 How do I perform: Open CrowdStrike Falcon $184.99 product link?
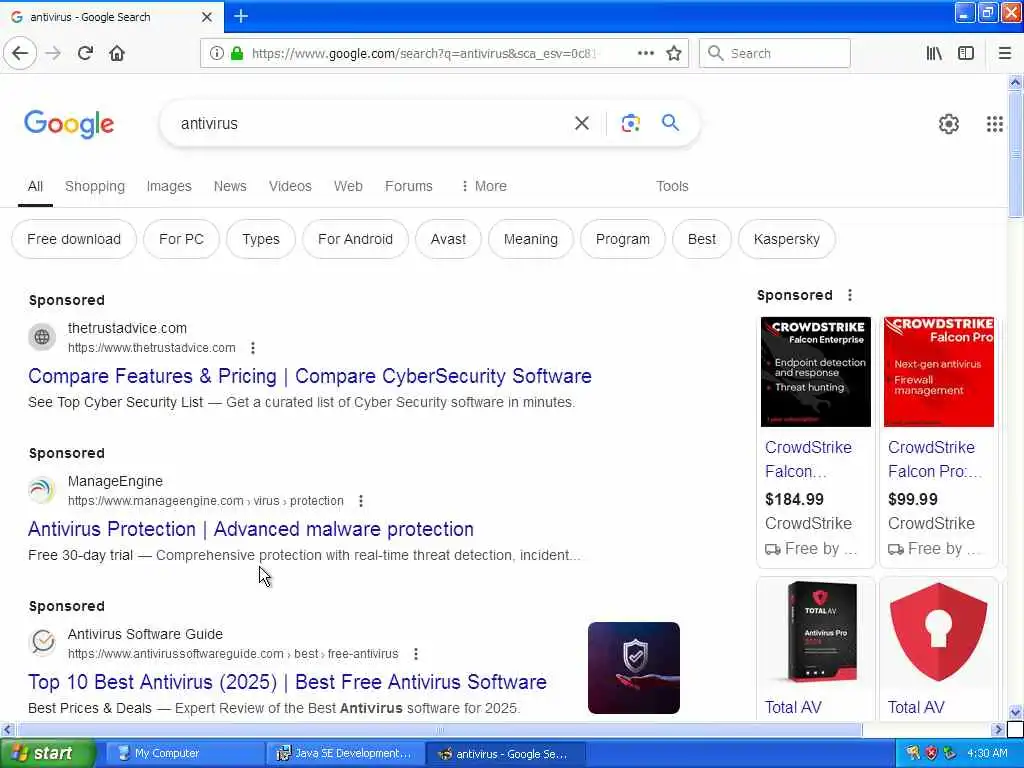(x=808, y=459)
